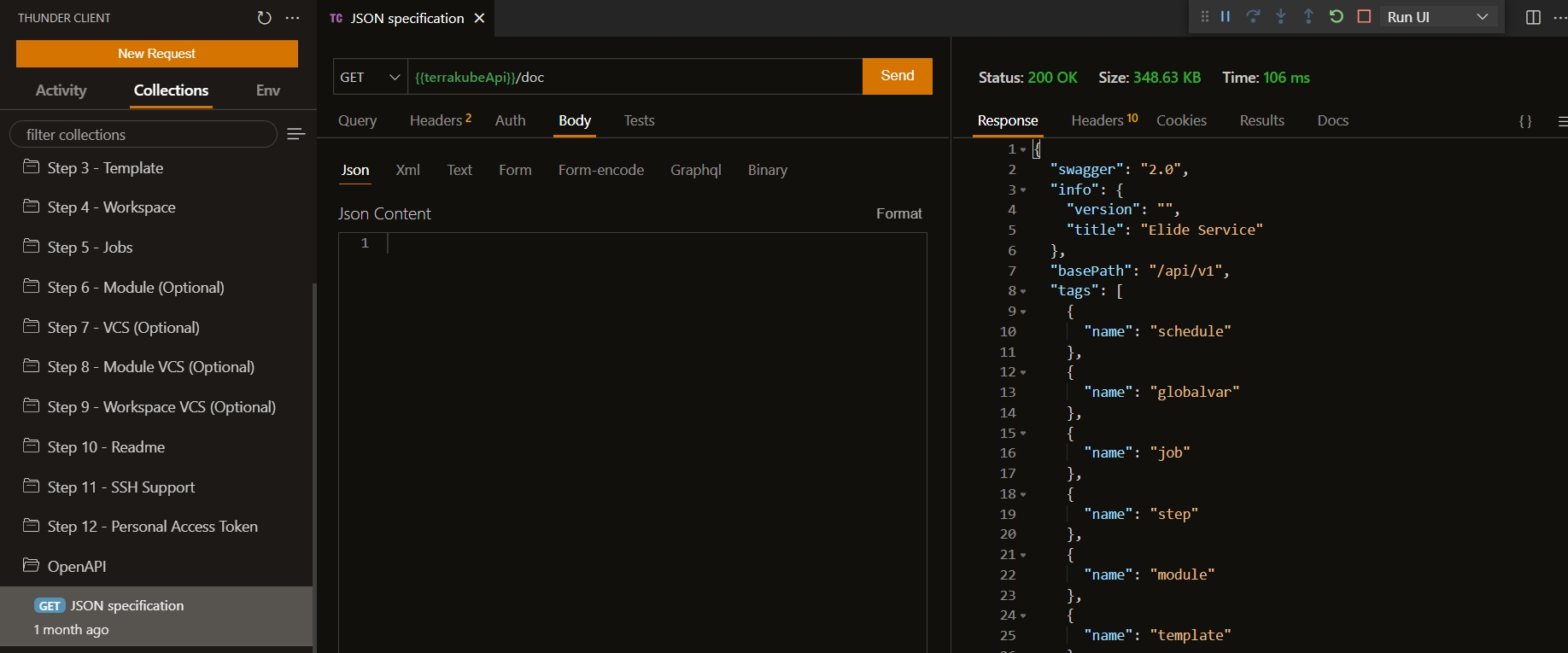Open the collections menu icon beside filter
Screen dimensions: 1568x653
click(295, 134)
